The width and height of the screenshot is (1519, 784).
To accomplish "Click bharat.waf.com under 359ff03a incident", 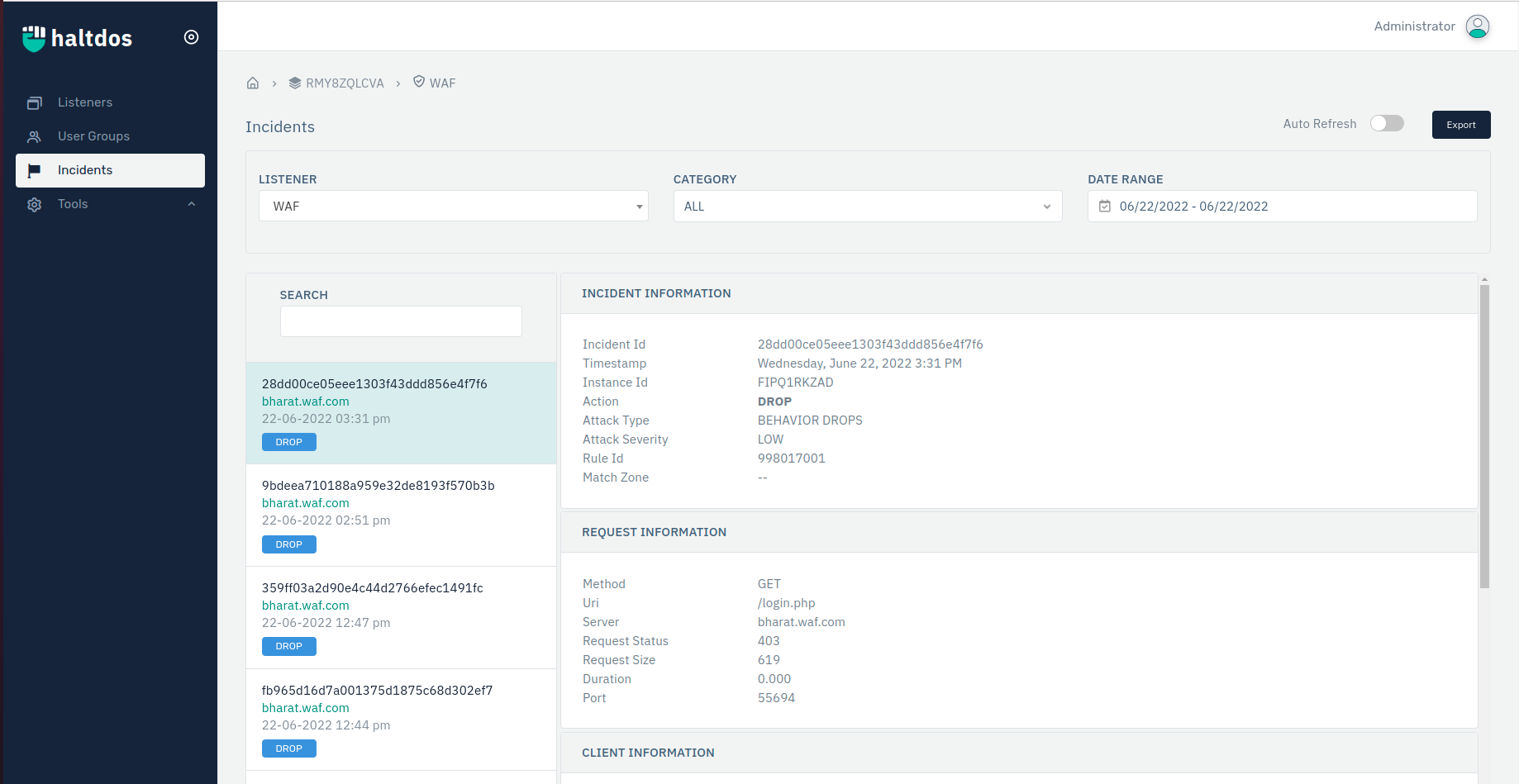I will tap(305, 606).
